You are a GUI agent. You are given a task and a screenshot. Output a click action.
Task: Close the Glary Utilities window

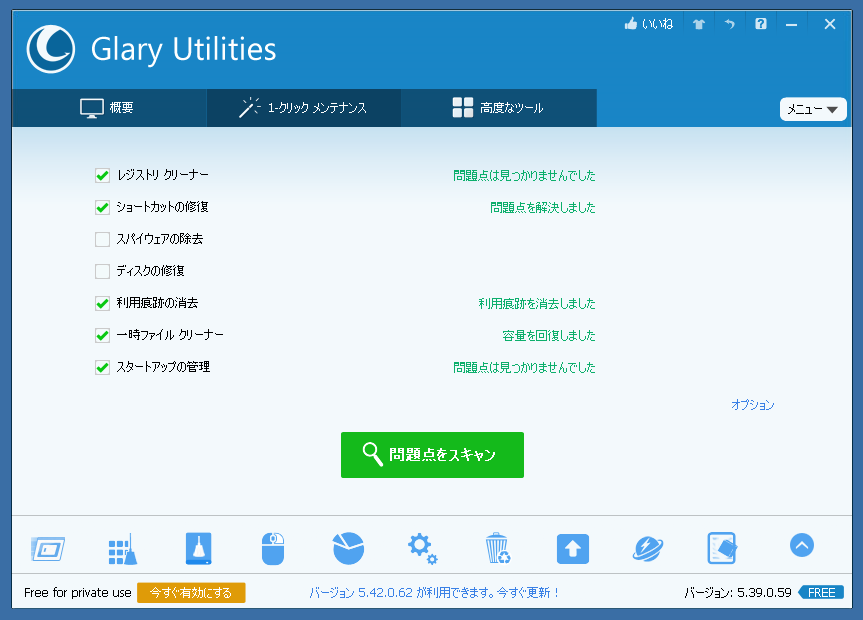click(830, 24)
